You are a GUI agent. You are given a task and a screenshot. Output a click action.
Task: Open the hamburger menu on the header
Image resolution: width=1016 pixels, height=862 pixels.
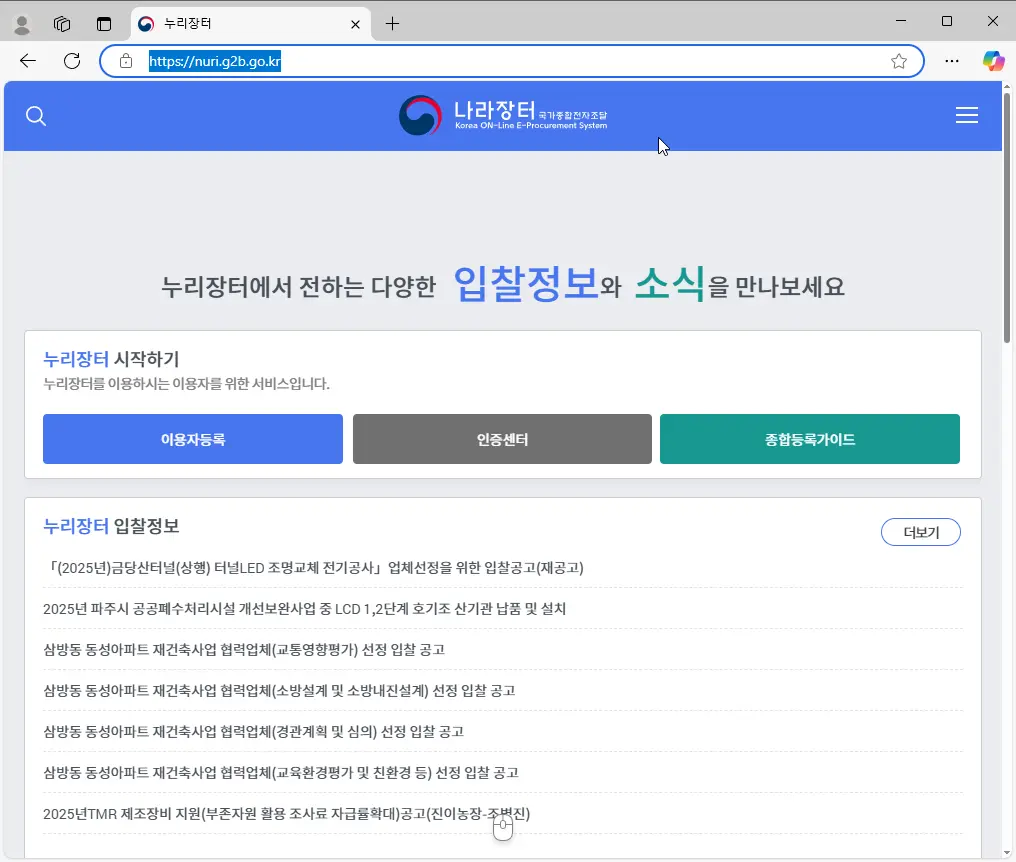pos(967,115)
